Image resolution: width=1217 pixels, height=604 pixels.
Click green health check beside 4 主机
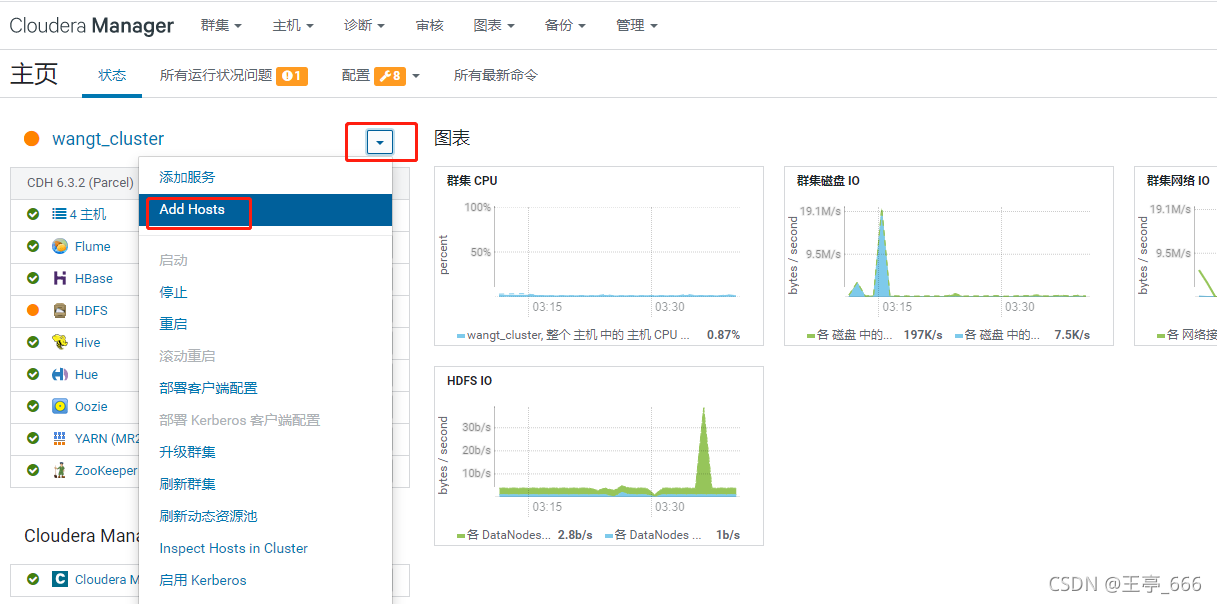pos(33,214)
